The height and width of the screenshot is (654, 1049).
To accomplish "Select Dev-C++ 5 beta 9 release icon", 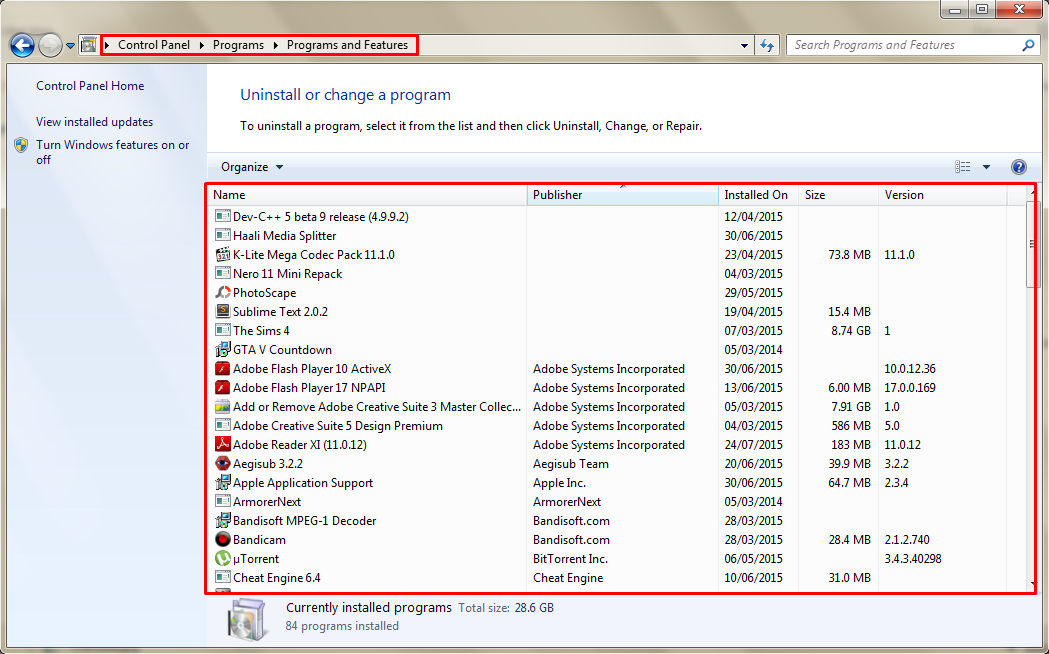I will click(x=223, y=216).
